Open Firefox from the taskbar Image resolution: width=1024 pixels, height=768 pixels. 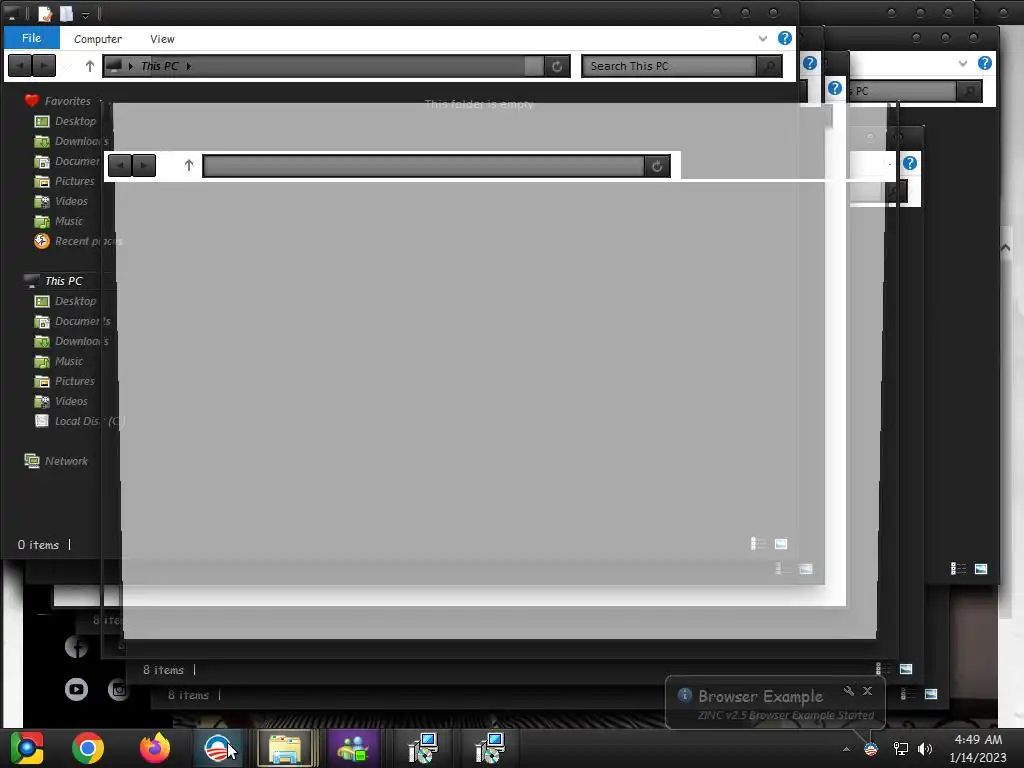155,748
